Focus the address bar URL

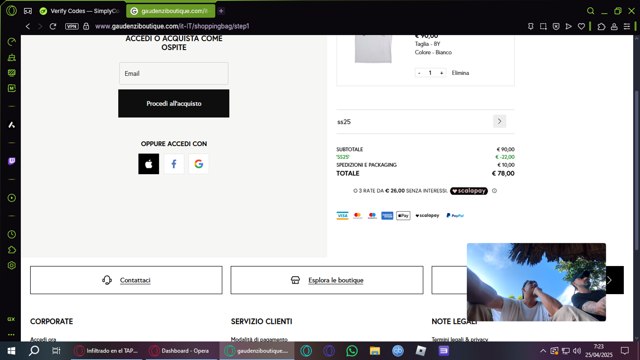[x=172, y=27]
